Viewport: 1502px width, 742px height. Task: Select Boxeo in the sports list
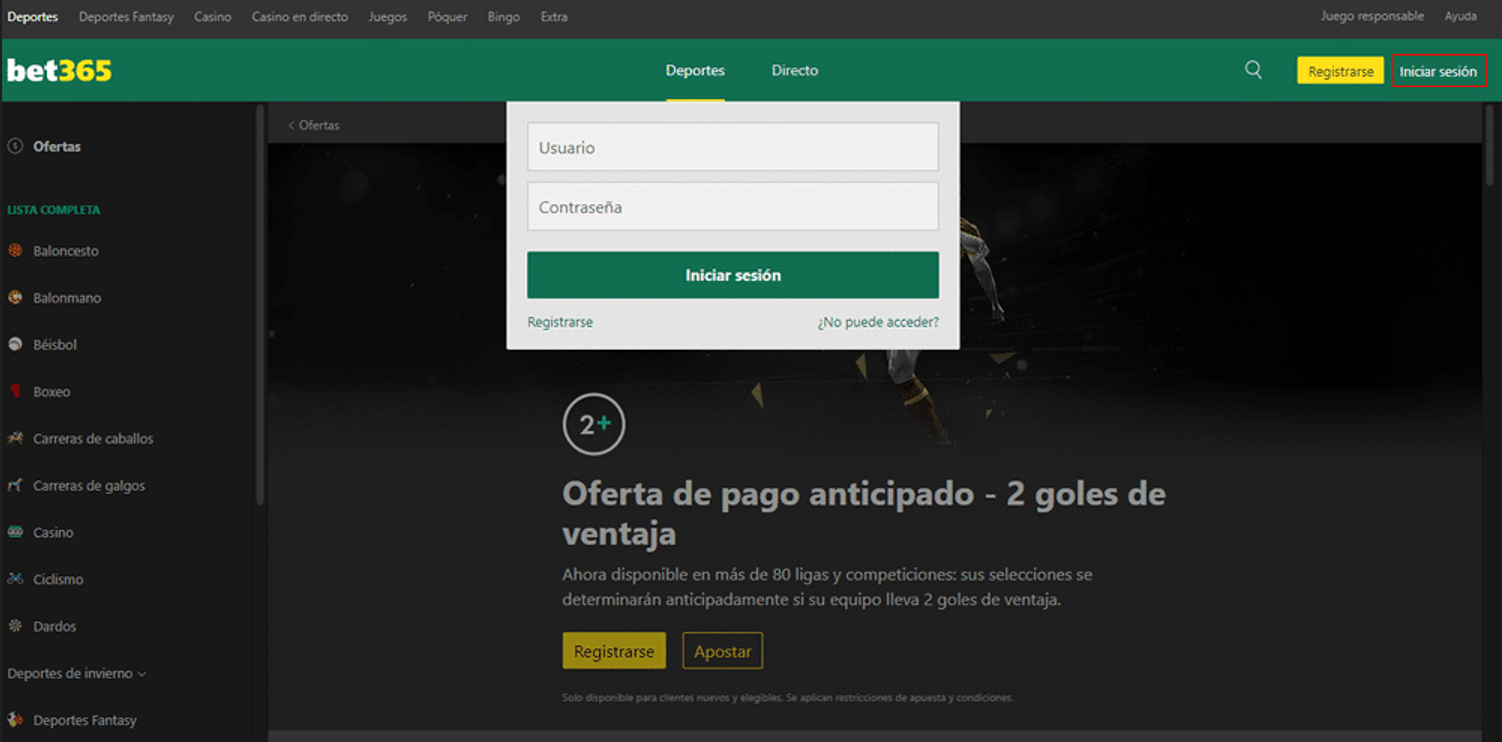click(x=52, y=392)
